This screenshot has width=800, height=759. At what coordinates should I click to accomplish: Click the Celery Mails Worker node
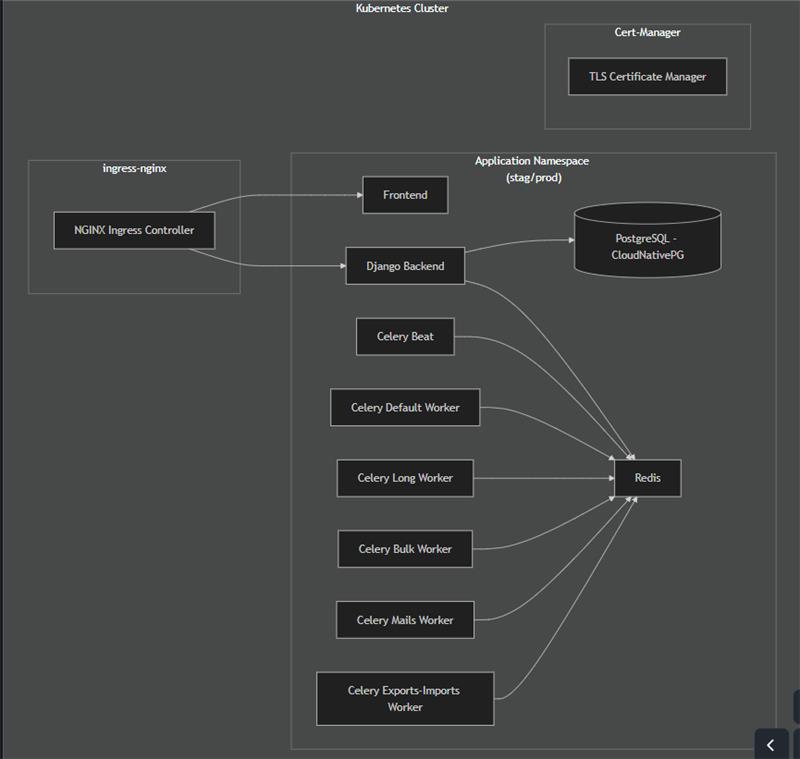[405, 620]
